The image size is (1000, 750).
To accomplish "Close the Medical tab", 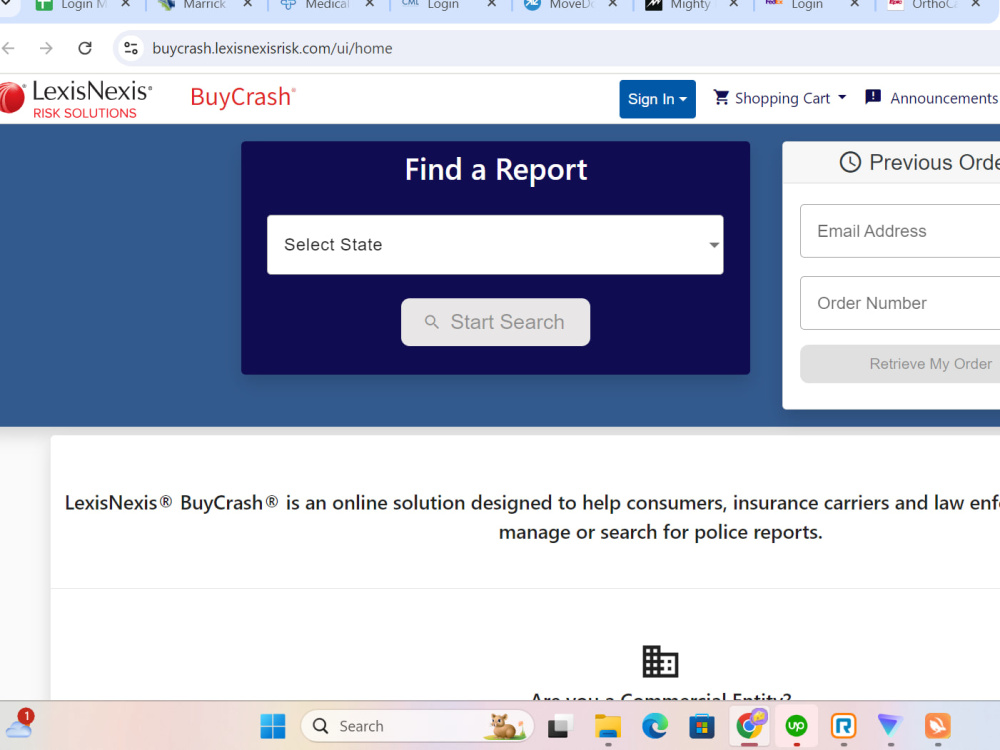I will [x=369, y=4].
